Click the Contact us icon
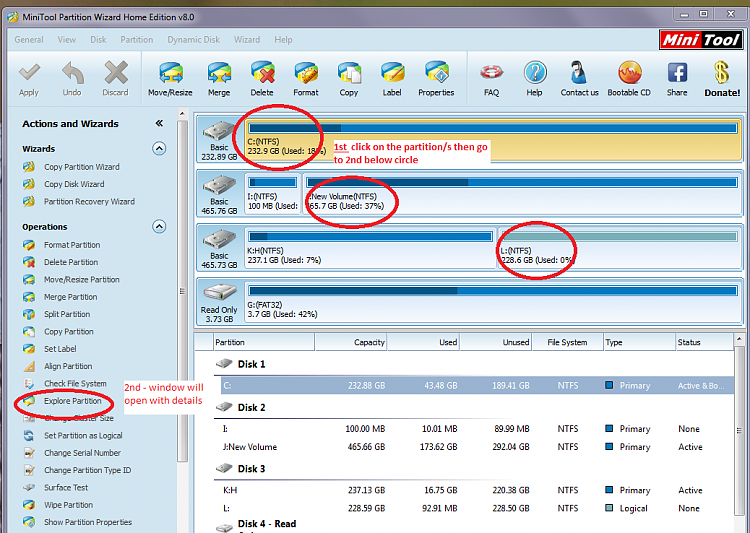Image resolution: width=750 pixels, height=533 pixels. pyautogui.click(x=579, y=73)
